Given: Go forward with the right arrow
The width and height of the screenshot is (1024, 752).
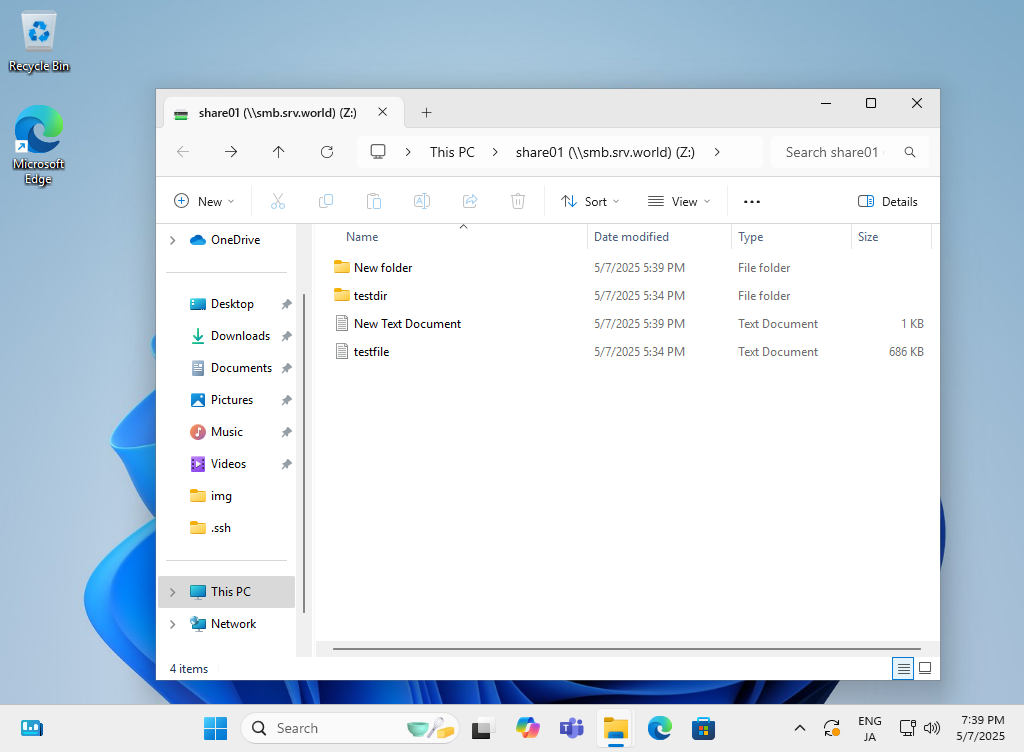Looking at the screenshot, I should pyautogui.click(x=231, y=152).
